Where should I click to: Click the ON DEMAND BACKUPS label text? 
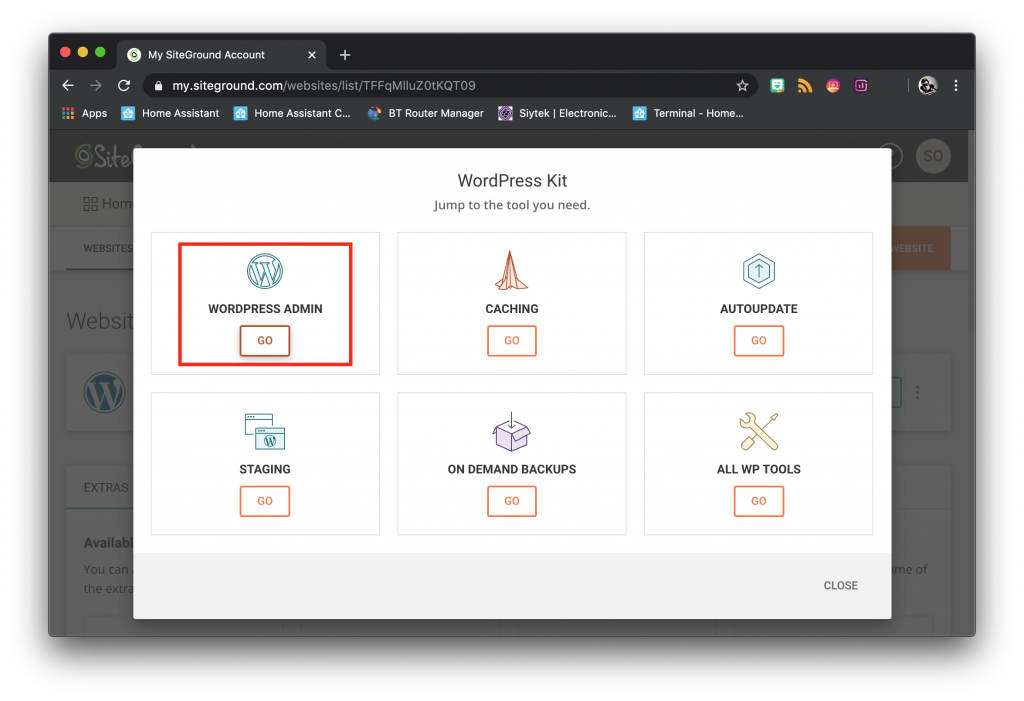coord(511,469)
